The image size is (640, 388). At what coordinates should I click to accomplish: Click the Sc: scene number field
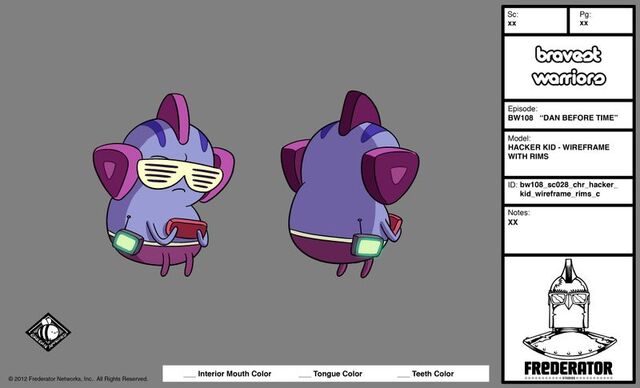coord(536,20)
